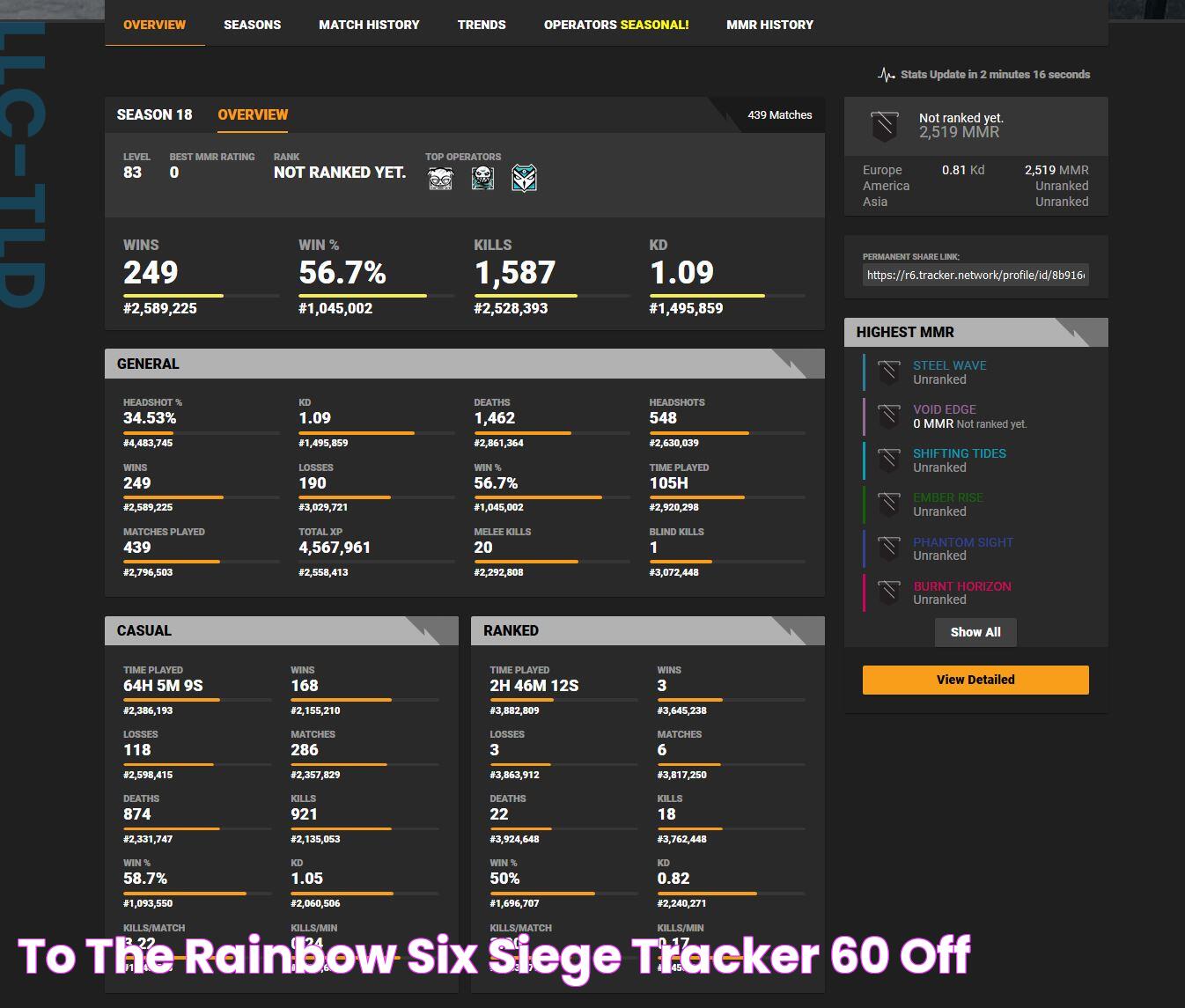Viewport: 1185px width, 1008px height.
Task: Click the orange View Detailed button
Action: point(975,680)
